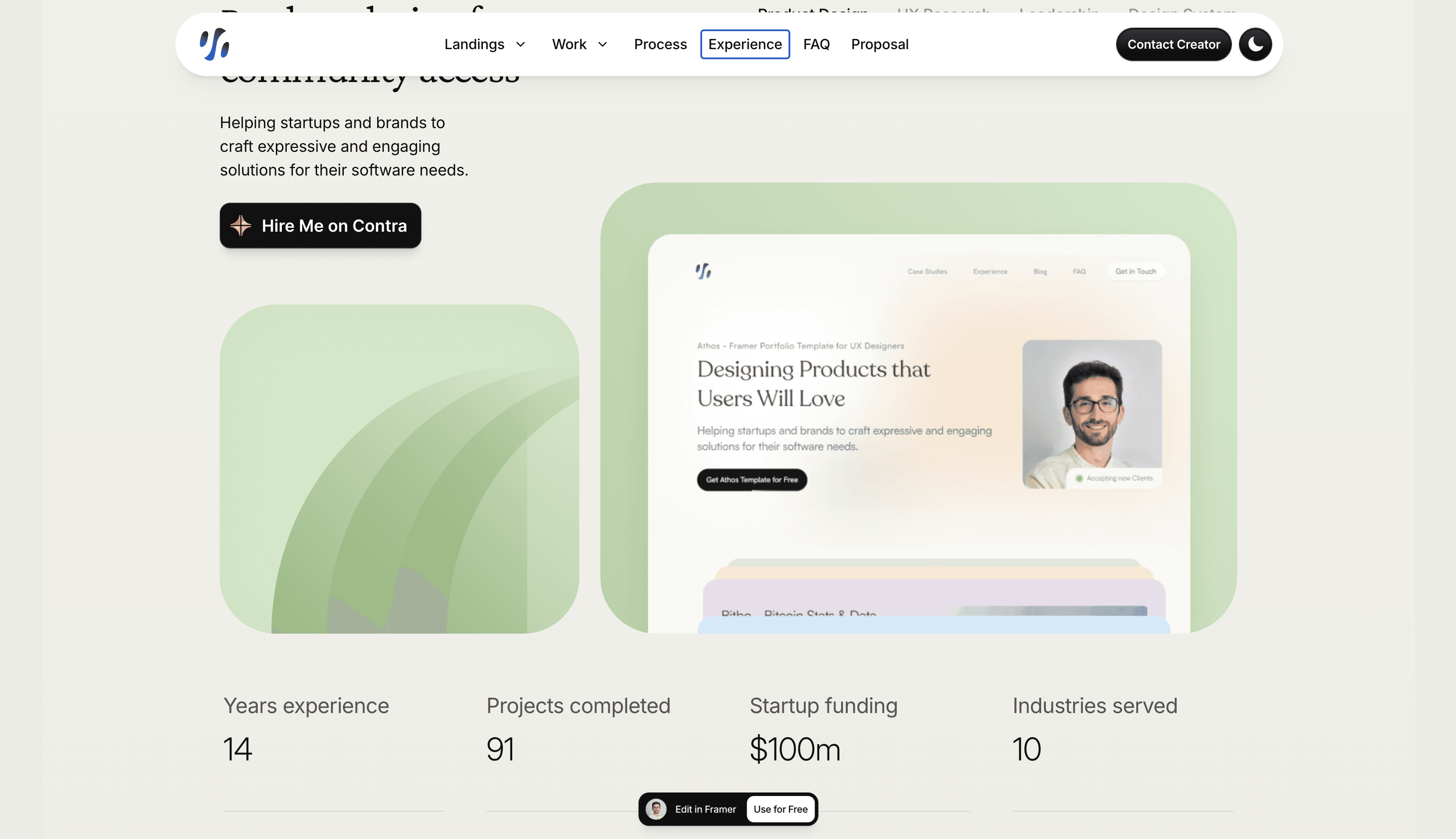Expand the Landings dropdown chevron
The width and height of the screenshot is (1456, 839).
521,44
